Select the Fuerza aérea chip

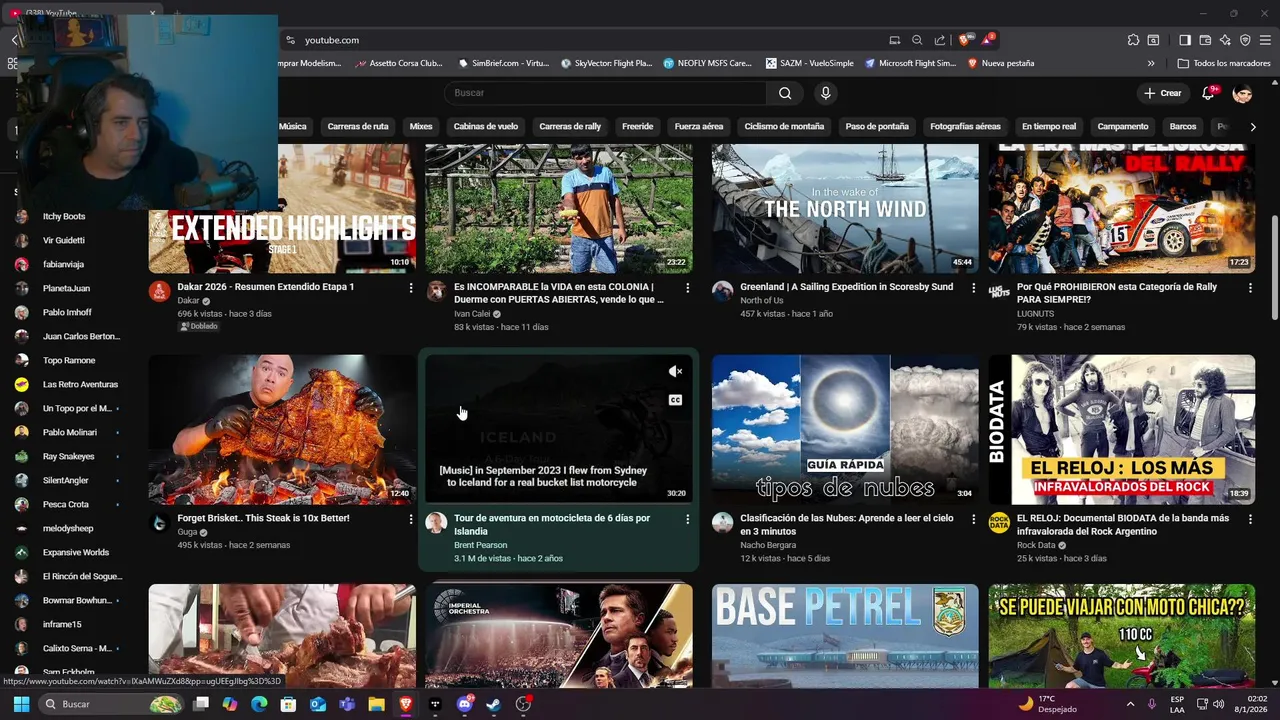click(x=699, y=127)
